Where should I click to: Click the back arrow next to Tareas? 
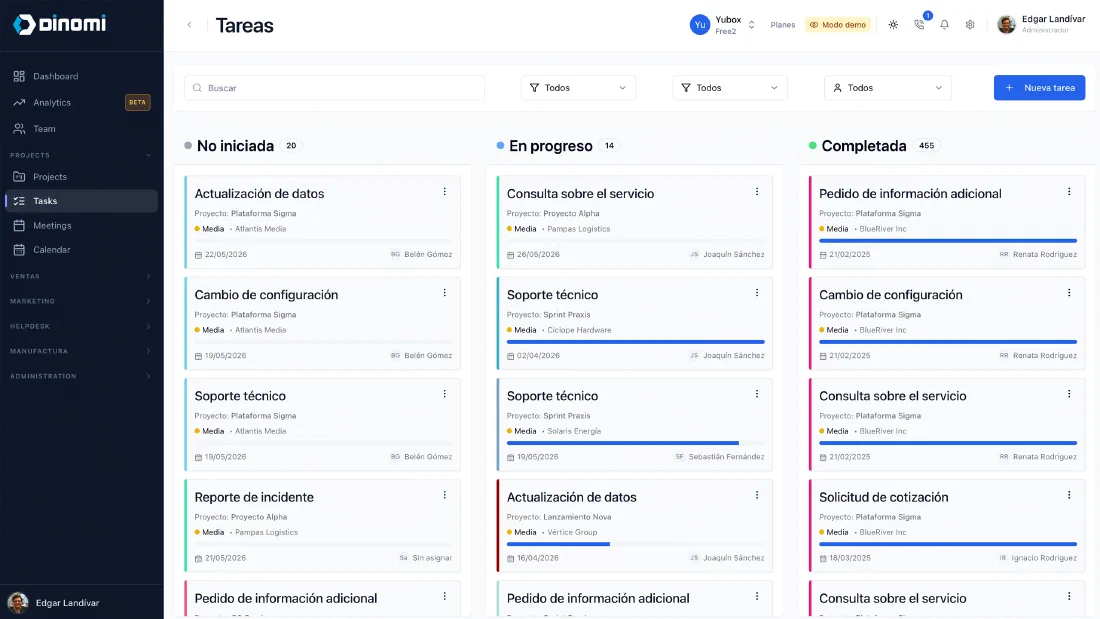pyautogui.click(x=189, y=25)
